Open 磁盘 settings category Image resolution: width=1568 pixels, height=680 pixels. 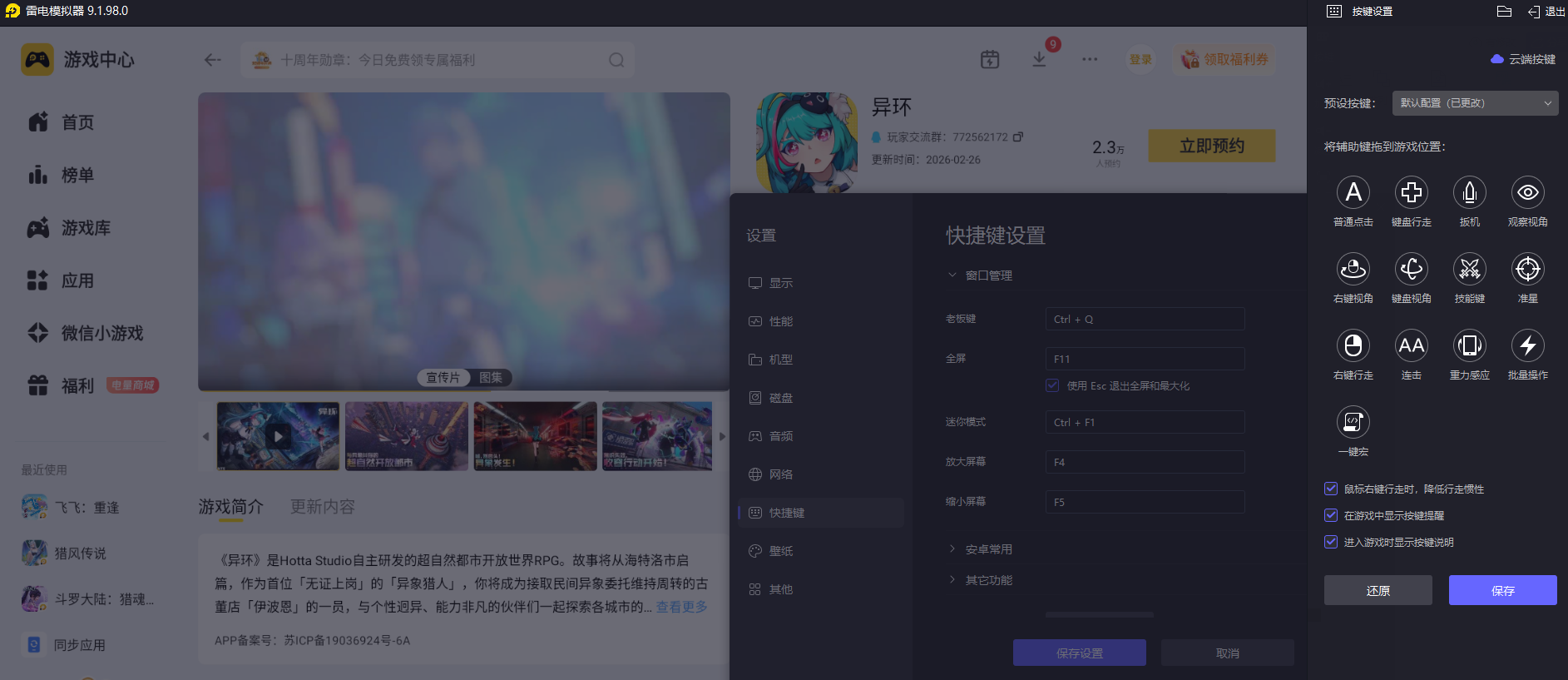tap(821, 398)
